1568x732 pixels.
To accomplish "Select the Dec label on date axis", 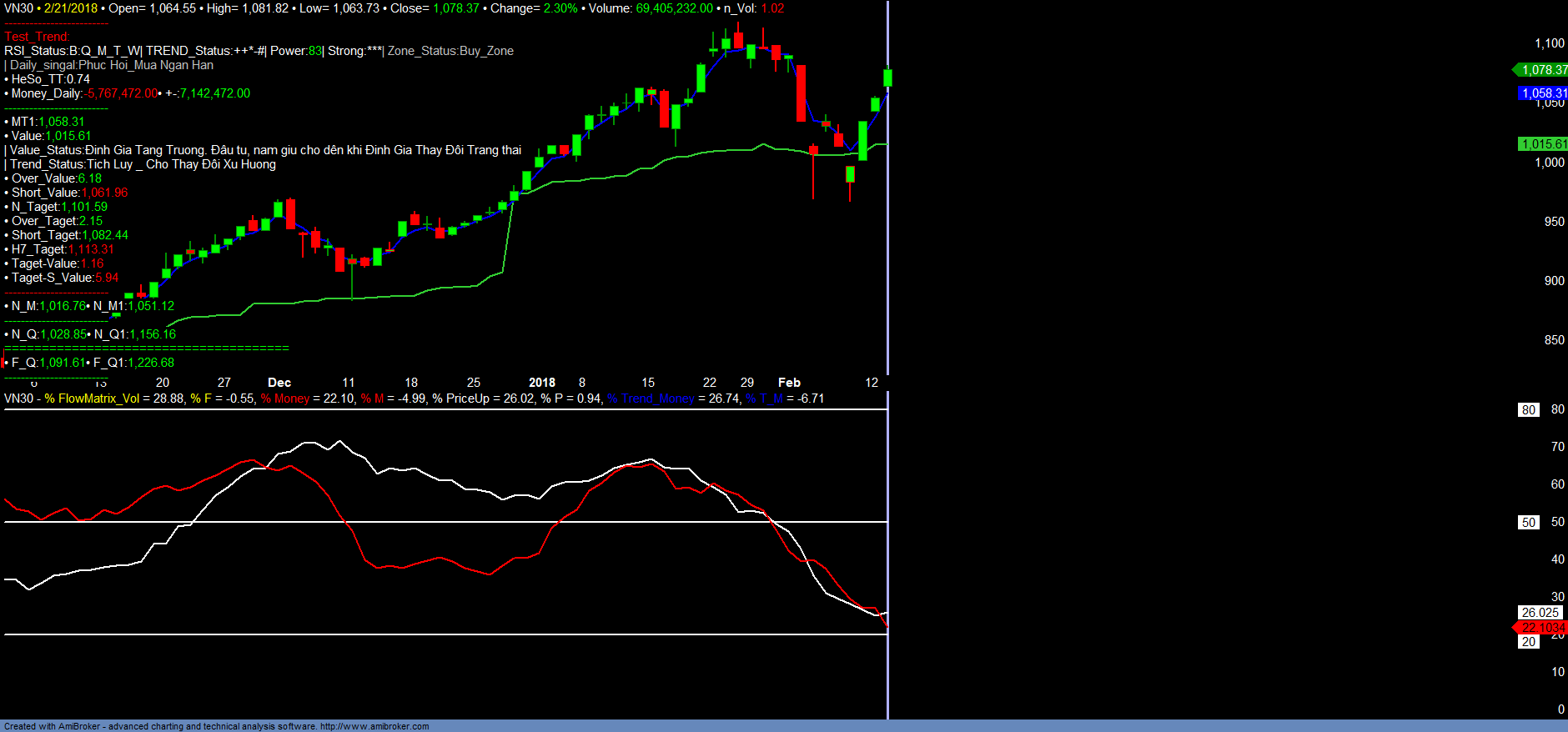I will click(x=279, y=383).
